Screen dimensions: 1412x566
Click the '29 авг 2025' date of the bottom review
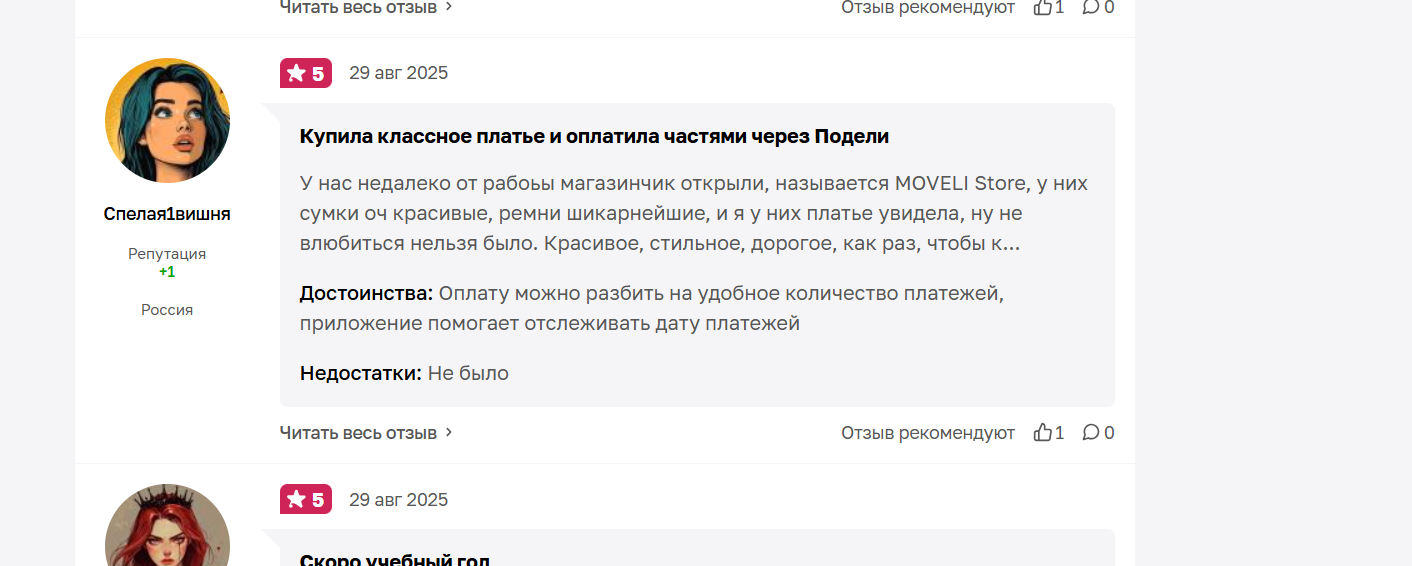[398, 499]
